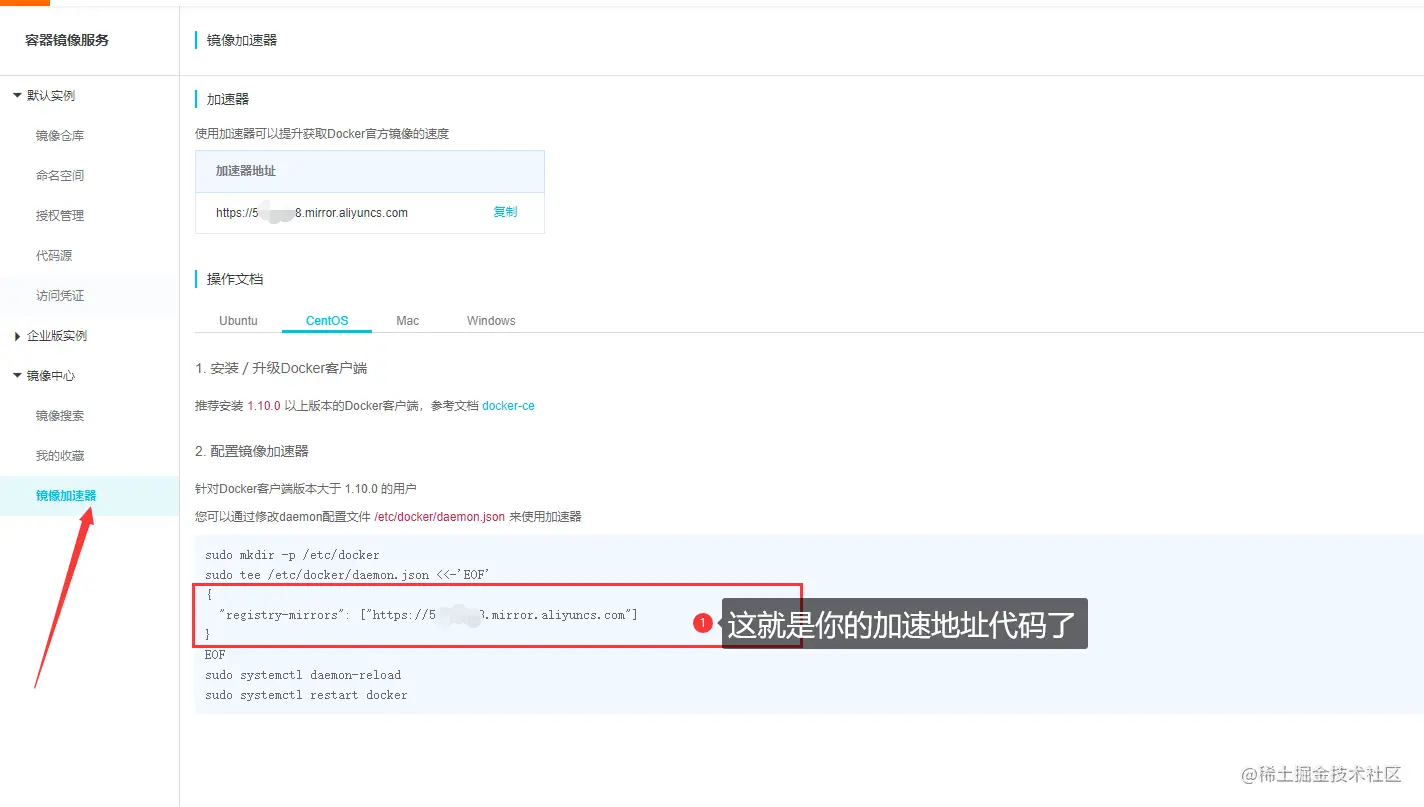Image resolution: width=1424 pixels, height=807 pixels.
Task: Click the 容器镜像服务 title
Action: point(67,40)
